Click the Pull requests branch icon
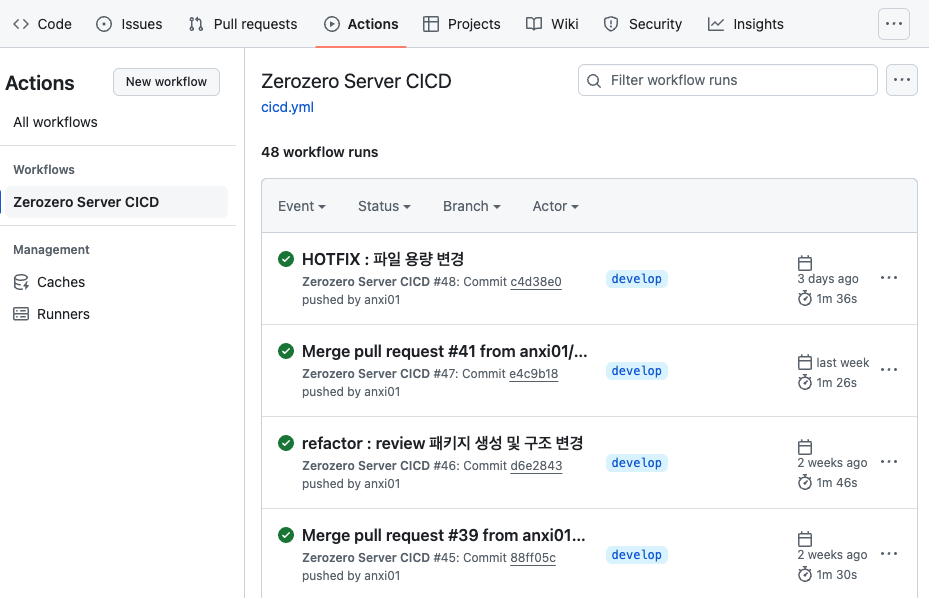This screenshot has width=929, height=598. (196, 24)
